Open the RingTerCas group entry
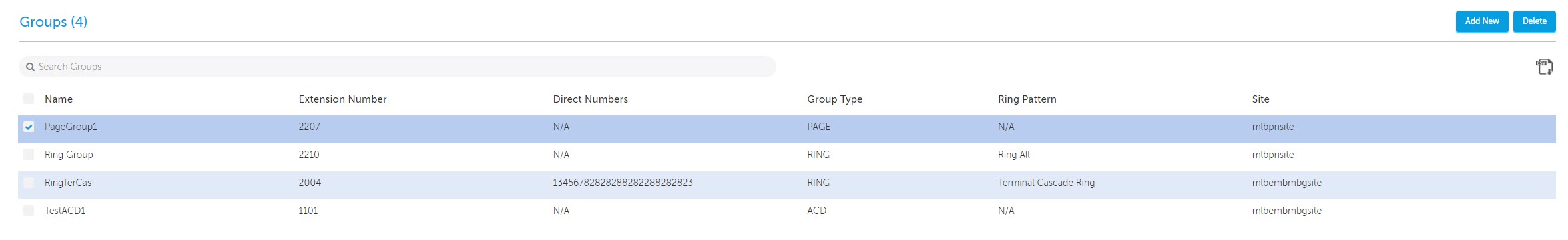The image size is (1568, 240). click(68, 183)
